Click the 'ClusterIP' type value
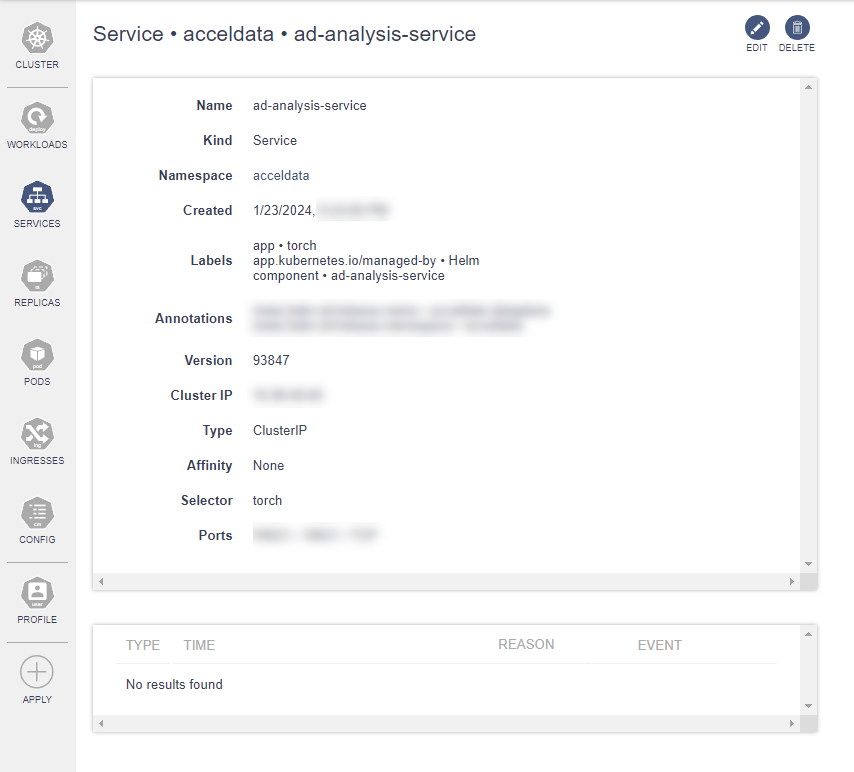The height and width of the screenshot is (772, 854). pyautogui.click(x=280, y=430)
